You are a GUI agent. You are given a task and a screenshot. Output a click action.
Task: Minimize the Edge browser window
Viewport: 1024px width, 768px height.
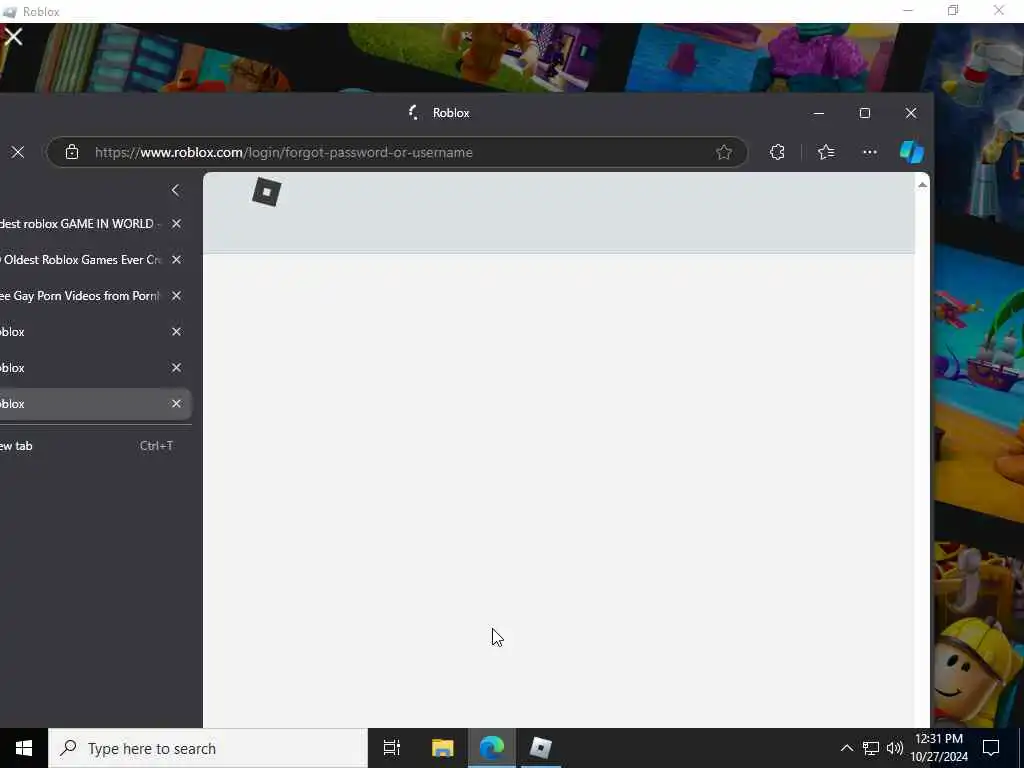(x=818, y=113)
